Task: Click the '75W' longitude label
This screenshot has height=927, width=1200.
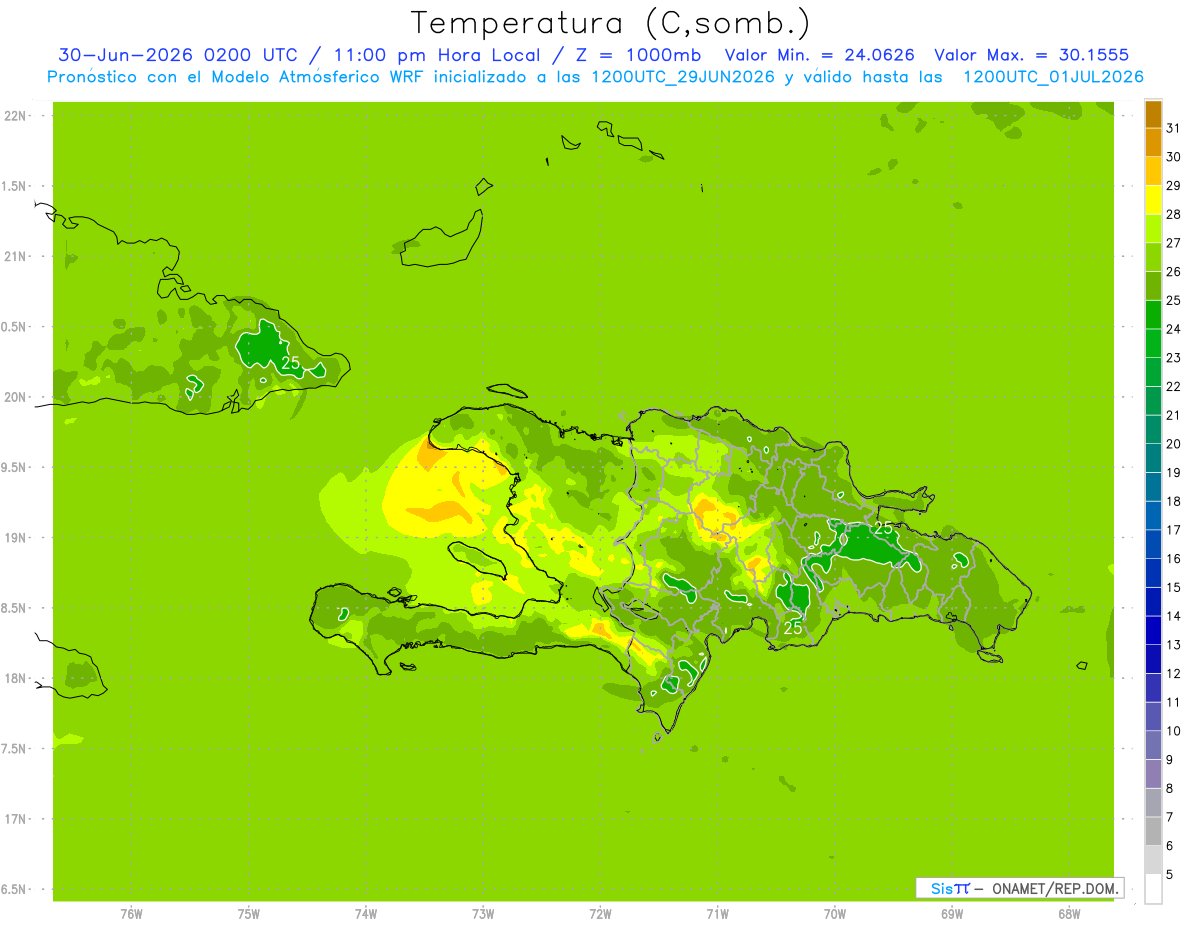Action: click(248, 913)
